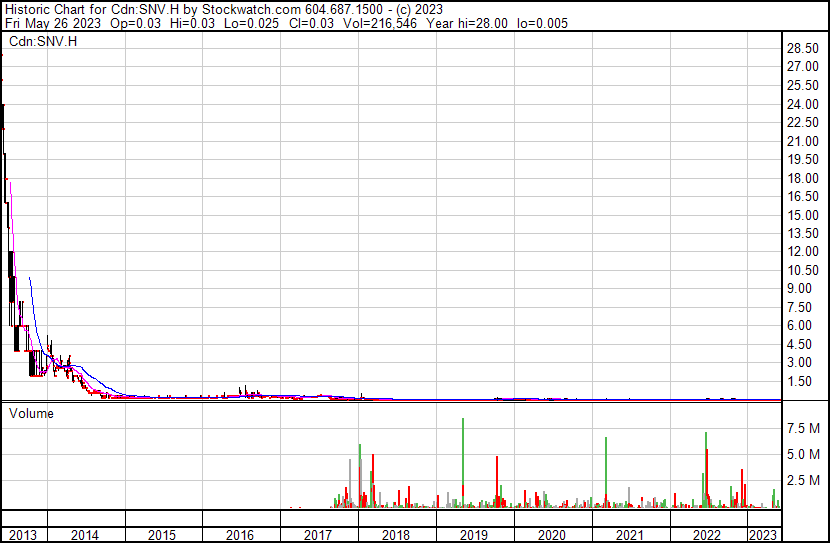Viewport: 830px width, 543px height.
Task: Click the 28.50 price axis label
Action: [803, 49]
